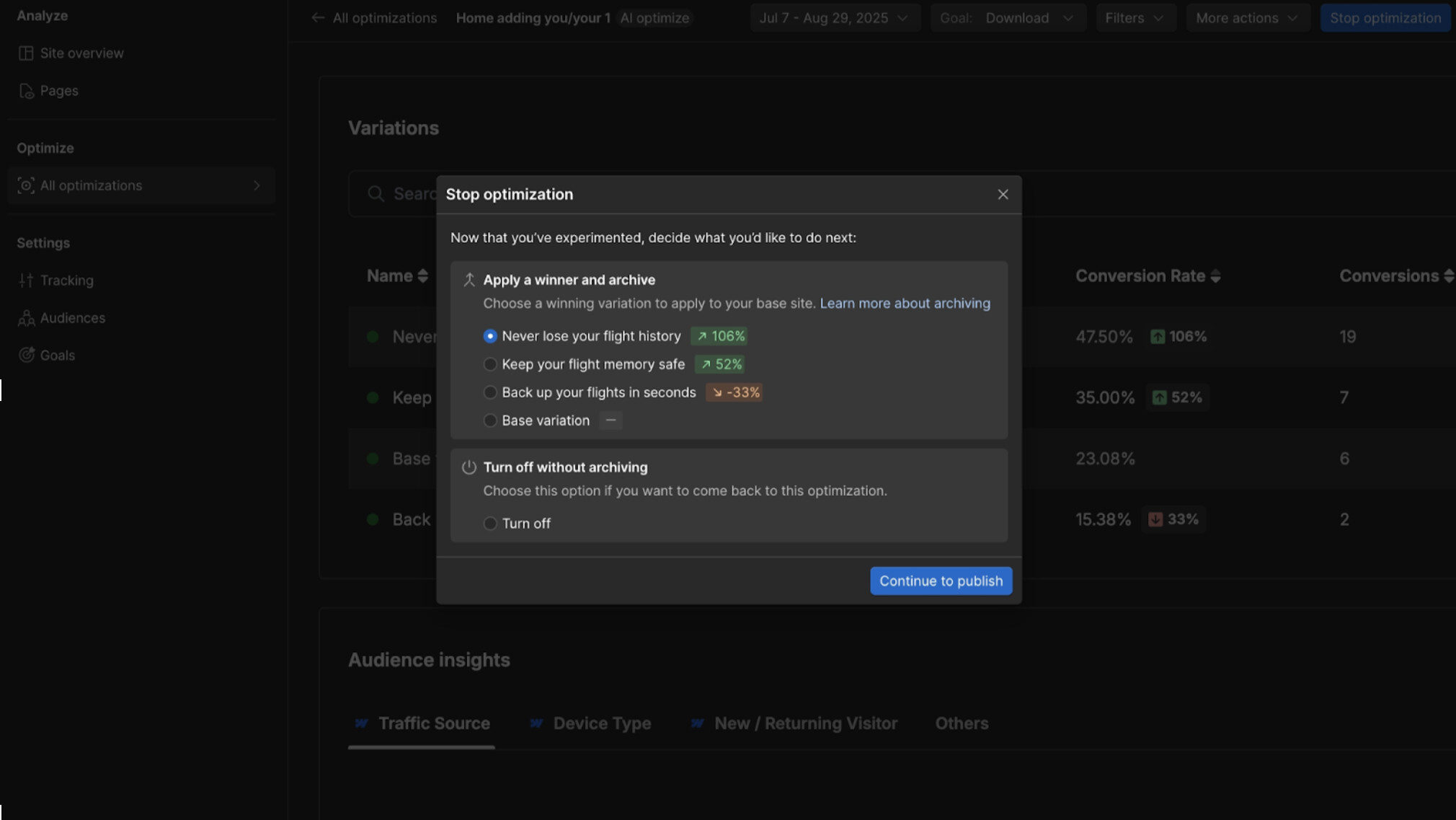
Task: Switch to the Device Type tab
Action: [601, 723]
